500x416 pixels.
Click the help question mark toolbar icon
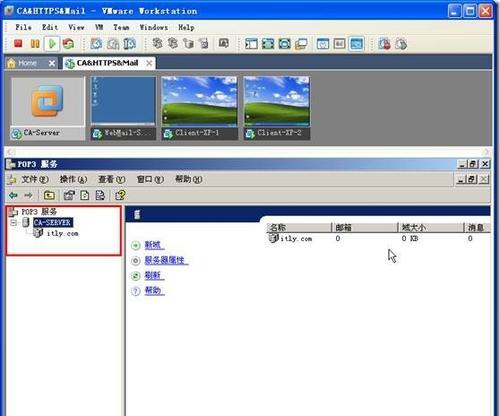120,195
